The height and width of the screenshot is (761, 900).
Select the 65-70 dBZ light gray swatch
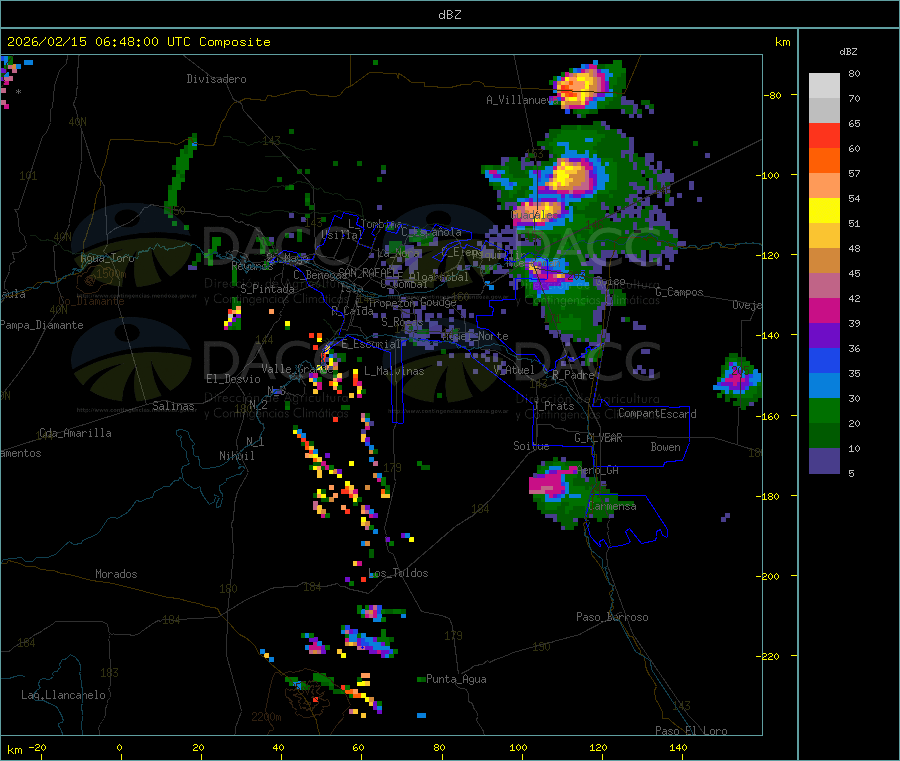(x=824, y=111)
